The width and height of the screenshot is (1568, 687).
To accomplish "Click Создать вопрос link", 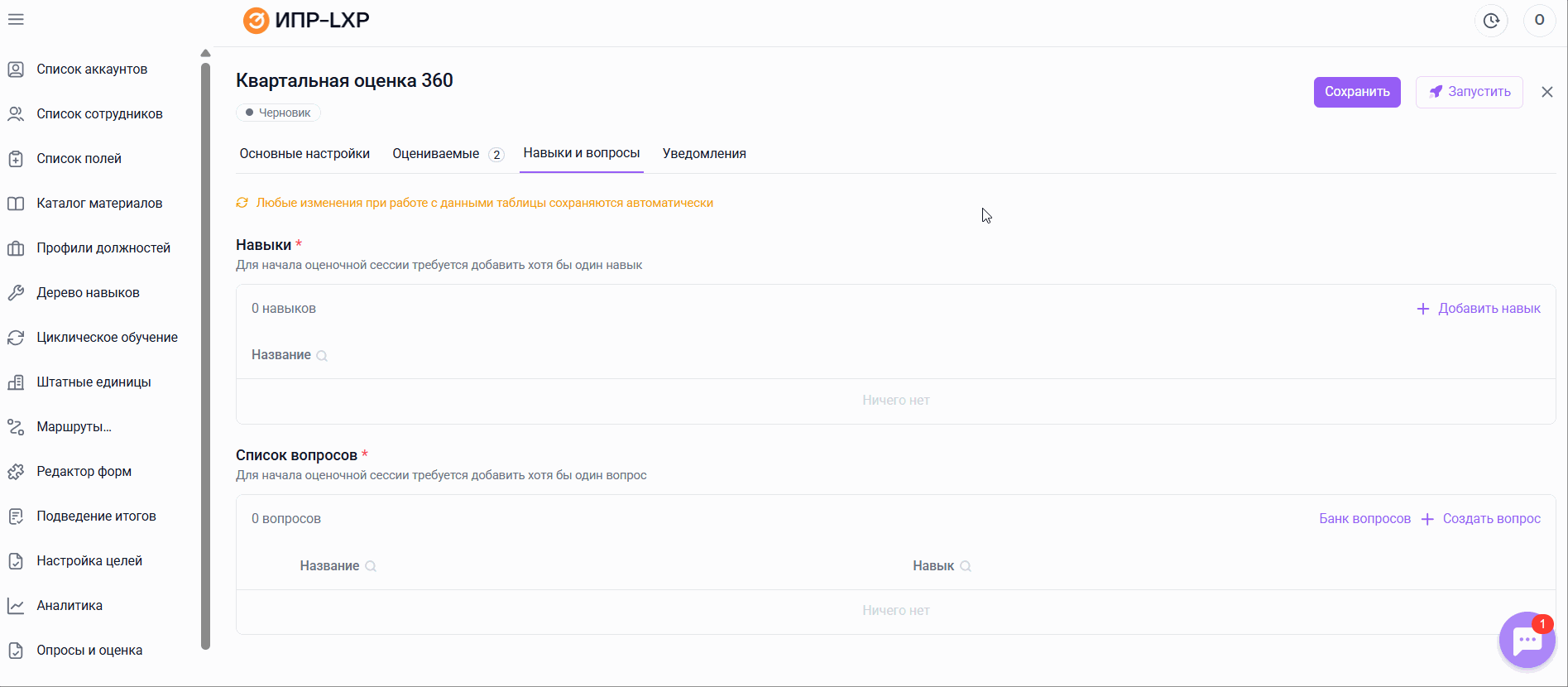I will coord(1481,519).
